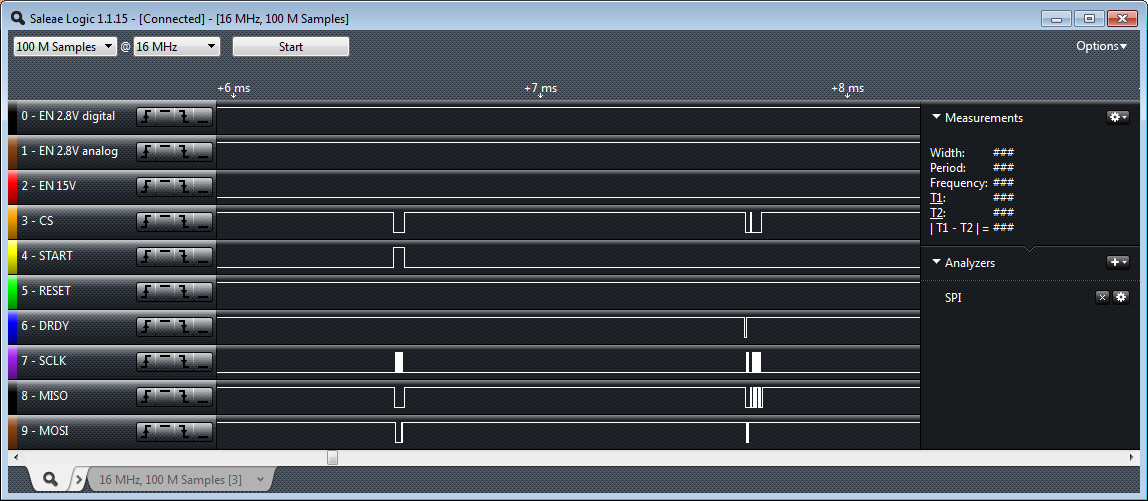Viewport: 1148px width, 501px height.
Task: Set high level trigger on EN 2.8V analog
Action: tap(165, 152)
